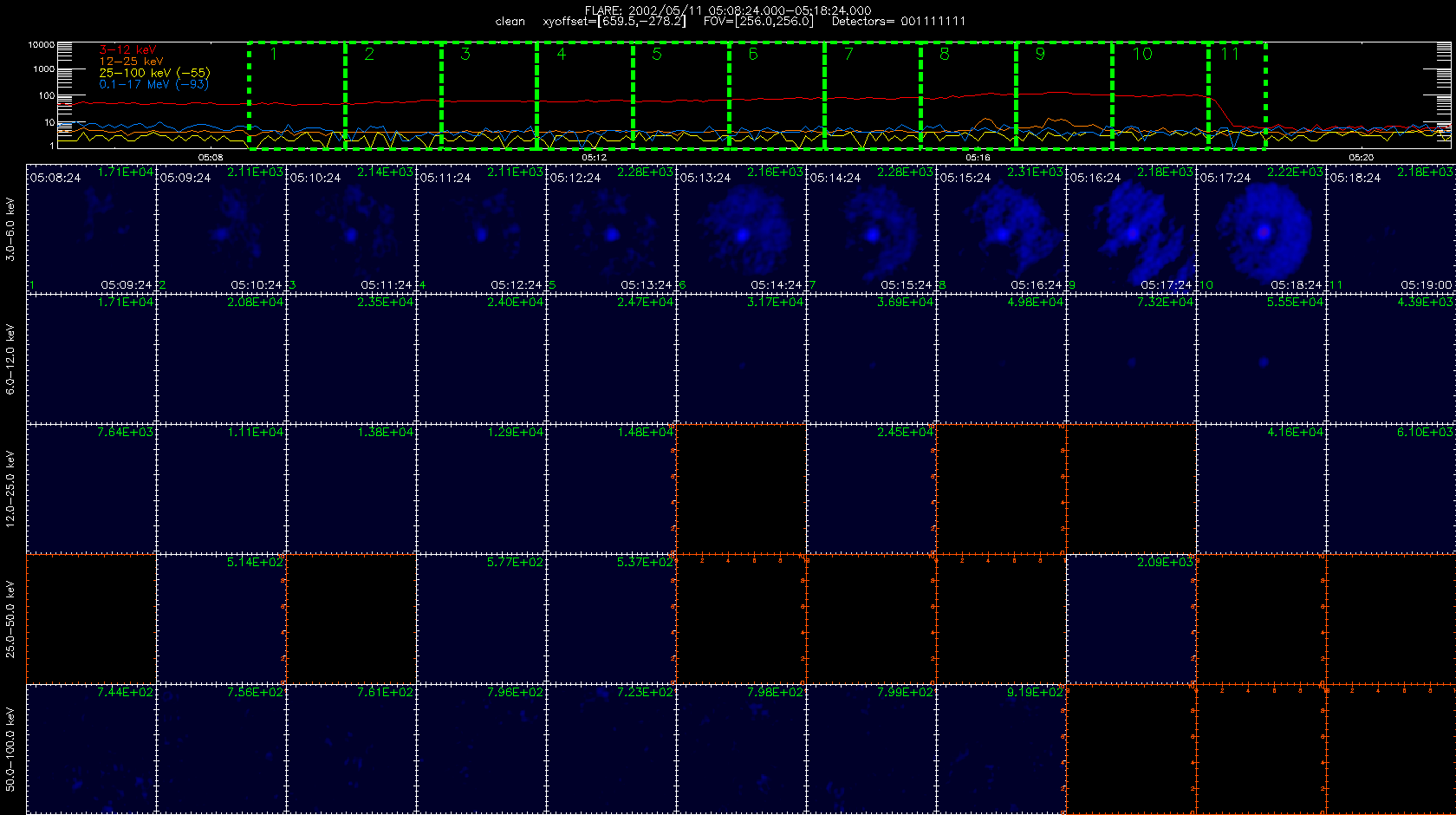The image size is (1456, 815).
Task: Open the 6.0-12.0 keV image showing 7.32E+04
Action: (x=1132, y=359)
